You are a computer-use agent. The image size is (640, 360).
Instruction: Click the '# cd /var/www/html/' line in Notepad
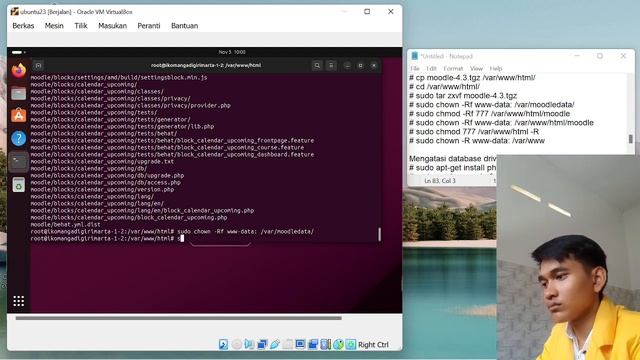[x=444, y=87]
